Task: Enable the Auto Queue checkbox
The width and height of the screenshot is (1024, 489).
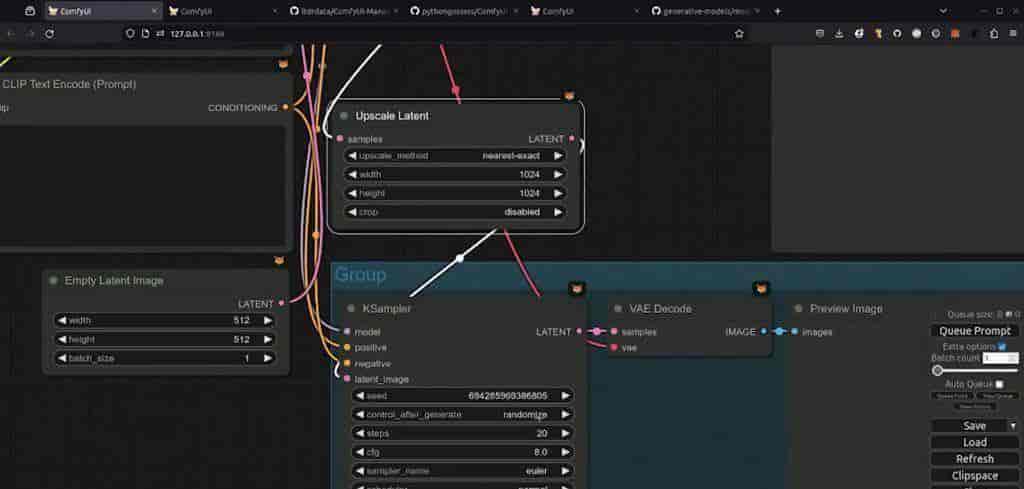Action: pos(999,385)
